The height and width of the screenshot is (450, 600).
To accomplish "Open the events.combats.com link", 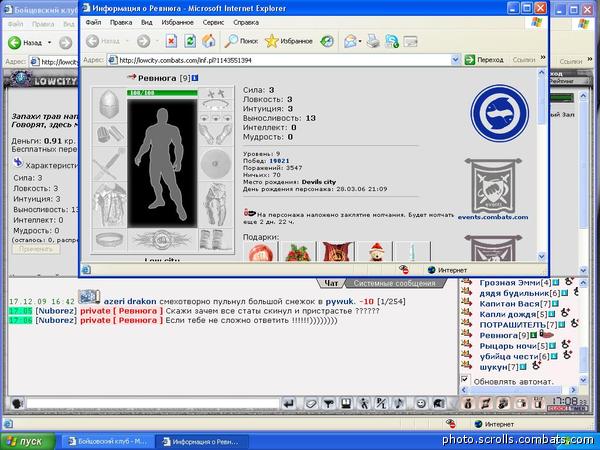I will pos(493,217).
